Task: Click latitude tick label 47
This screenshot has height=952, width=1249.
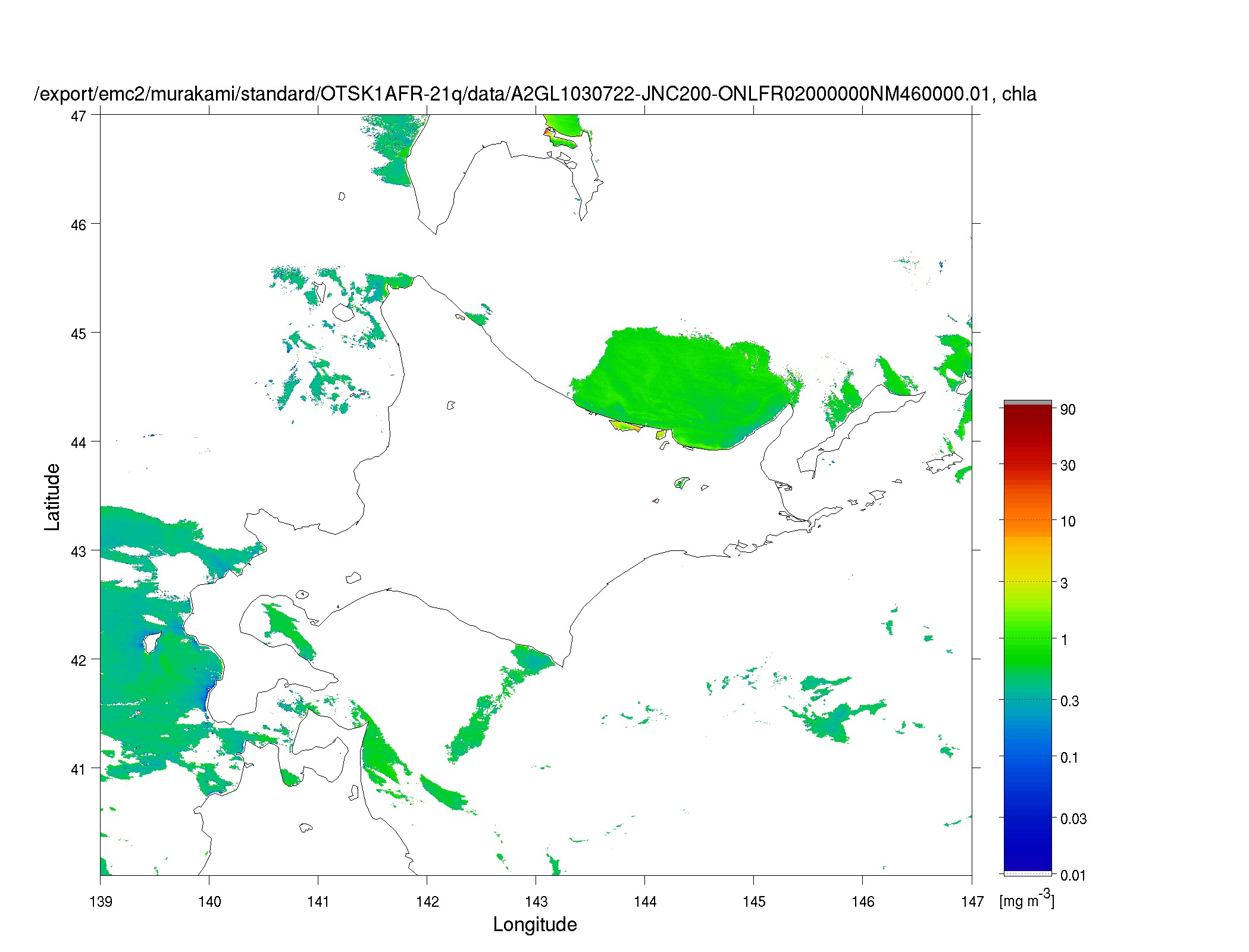Action: pyautogui.click(x=78, y=116)
